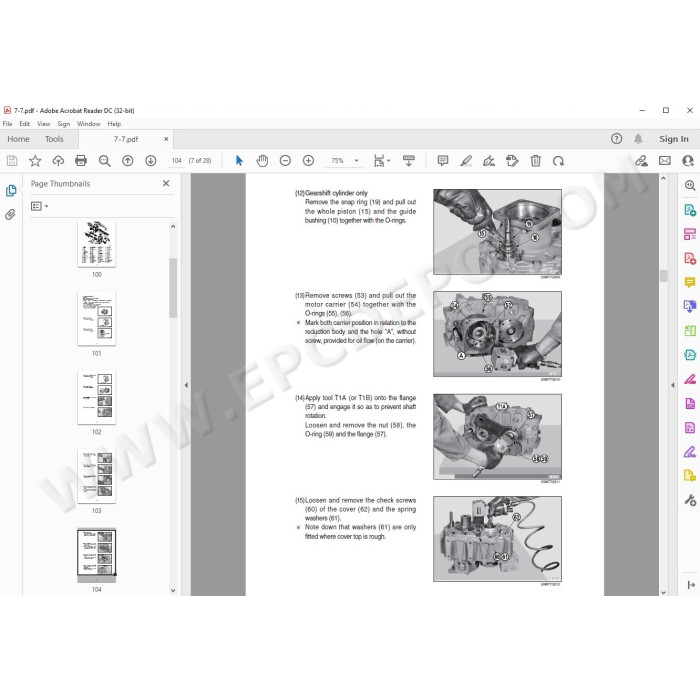Open the Attachments paperclip panel
700x700 pixels.
pos(10,215)
